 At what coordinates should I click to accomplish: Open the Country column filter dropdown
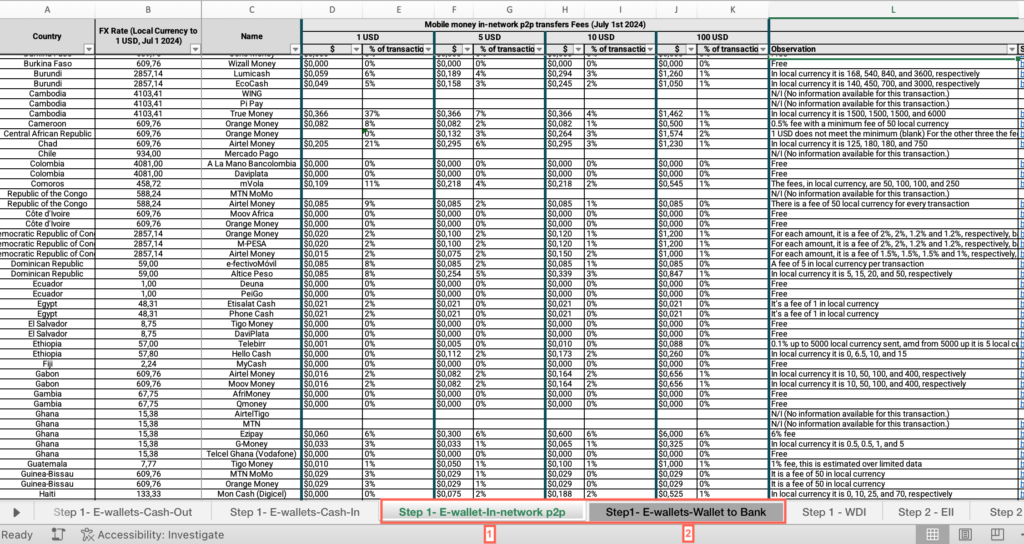[x=89, y=50]
